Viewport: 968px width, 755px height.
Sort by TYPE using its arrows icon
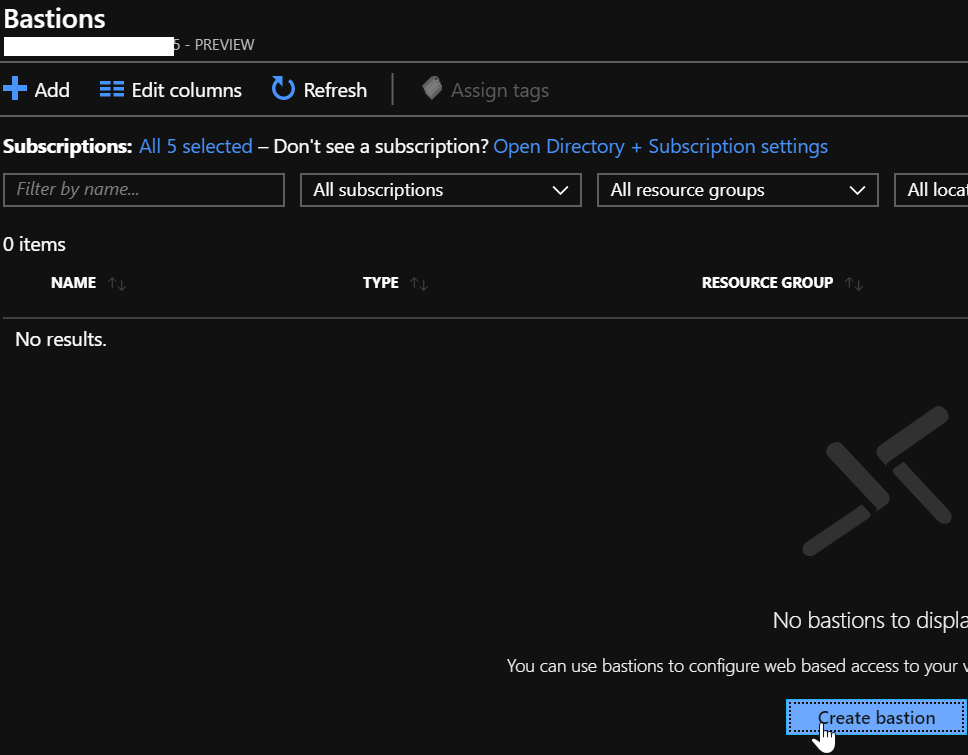(x=419, y=284)
